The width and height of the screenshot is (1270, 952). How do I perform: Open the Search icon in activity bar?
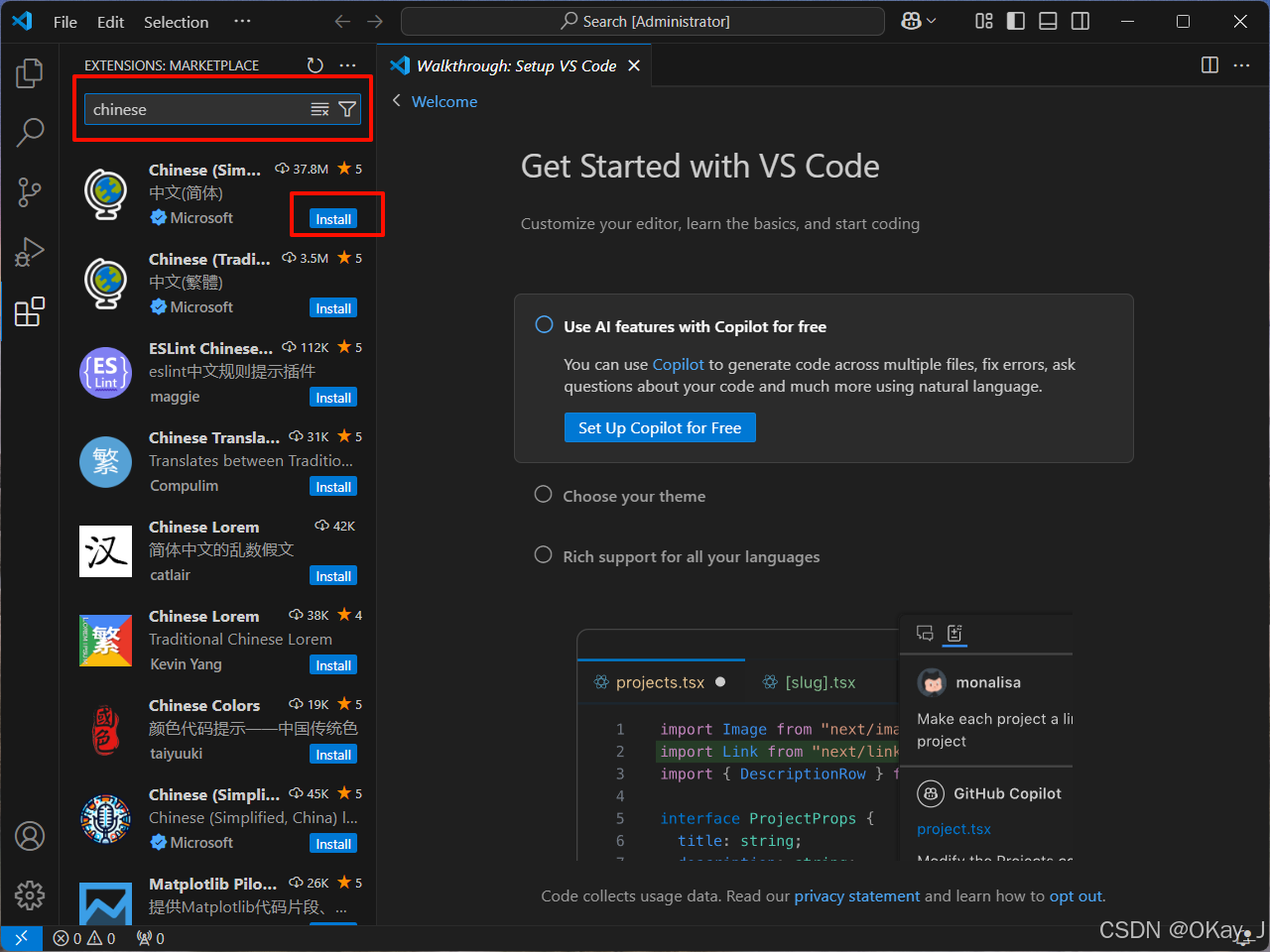[x=30, y=132]
